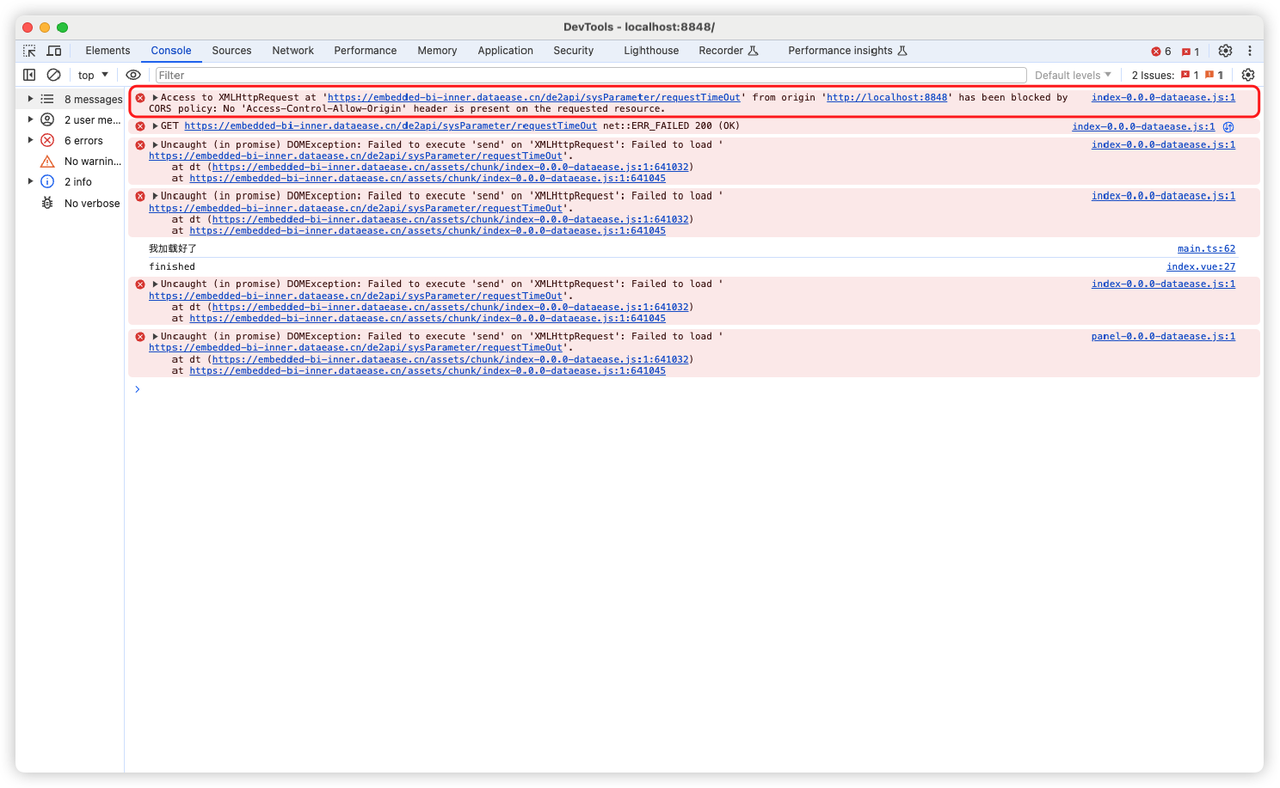Image resolution: width=1280 pixels, height=788 pixels.
Task: Switch to the Sources tab
Action: 231,51
